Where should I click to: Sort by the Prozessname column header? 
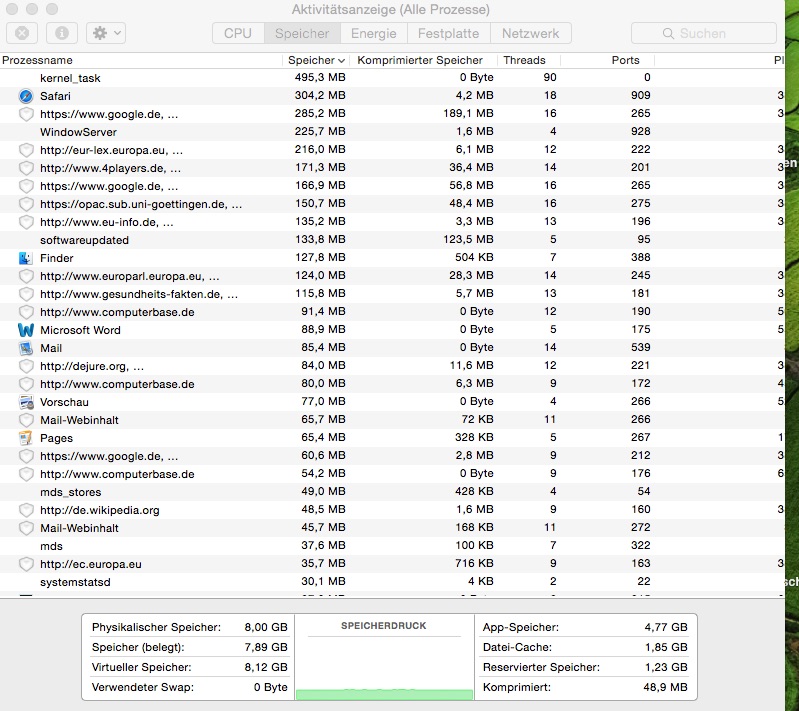point(141,60)
